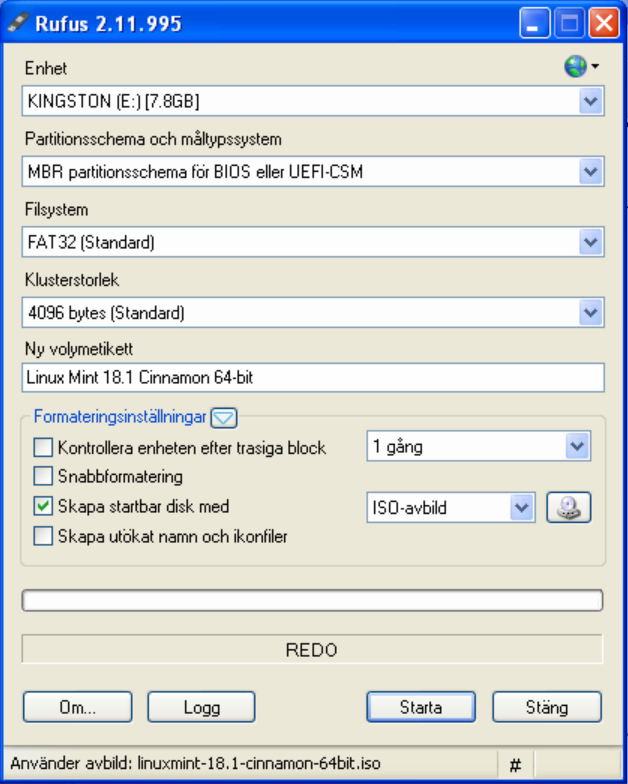Close the Rufus window

coord(604,23)
